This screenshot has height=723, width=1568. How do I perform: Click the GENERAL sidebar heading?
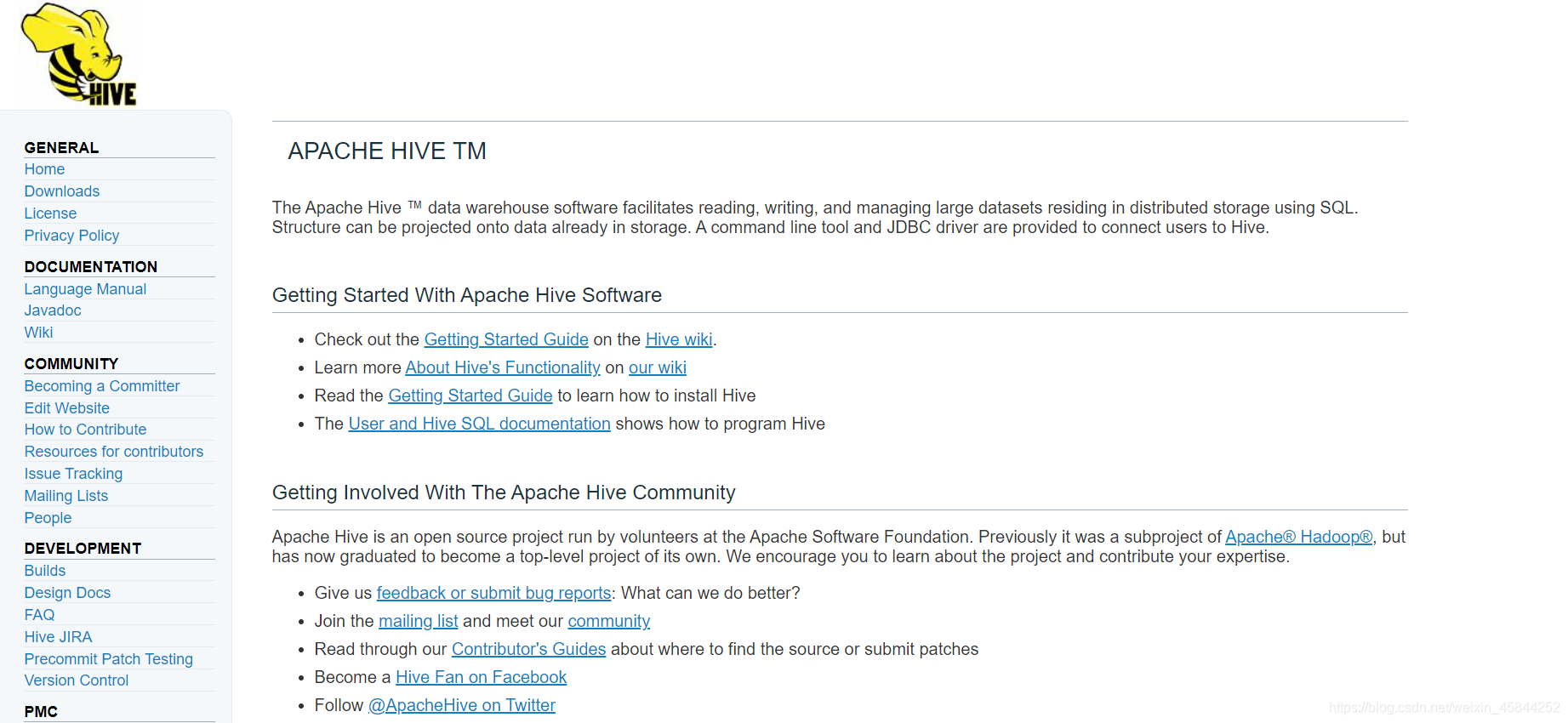(x=62, y=147)
